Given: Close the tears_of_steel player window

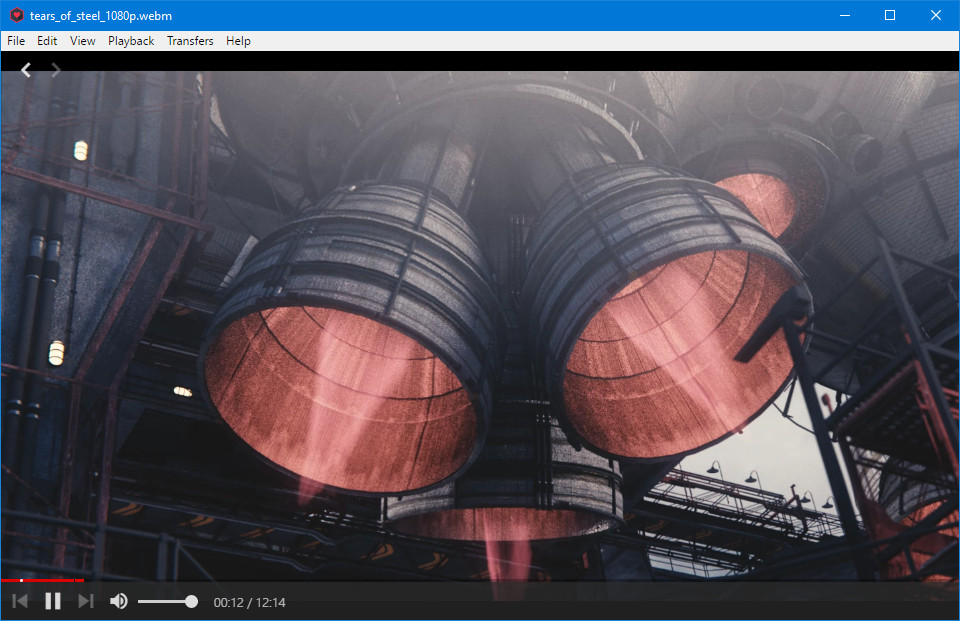Looking at the screenshot, I should [x=936, y=15].
